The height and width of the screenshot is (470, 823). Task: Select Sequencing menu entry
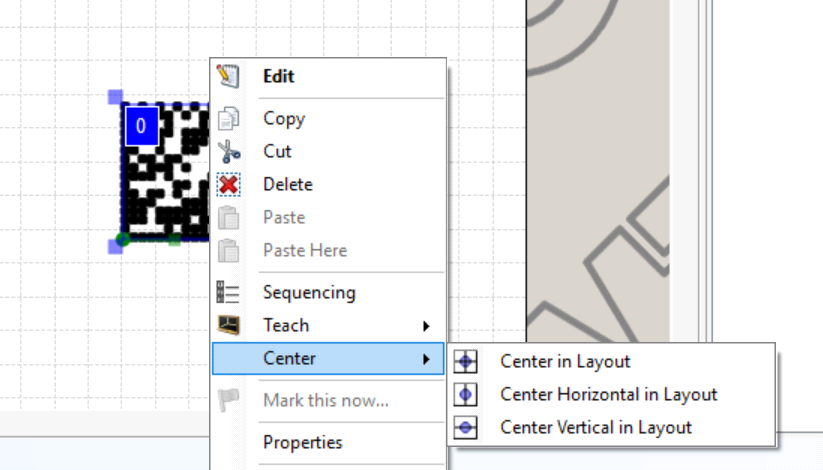tap(309, 292)
